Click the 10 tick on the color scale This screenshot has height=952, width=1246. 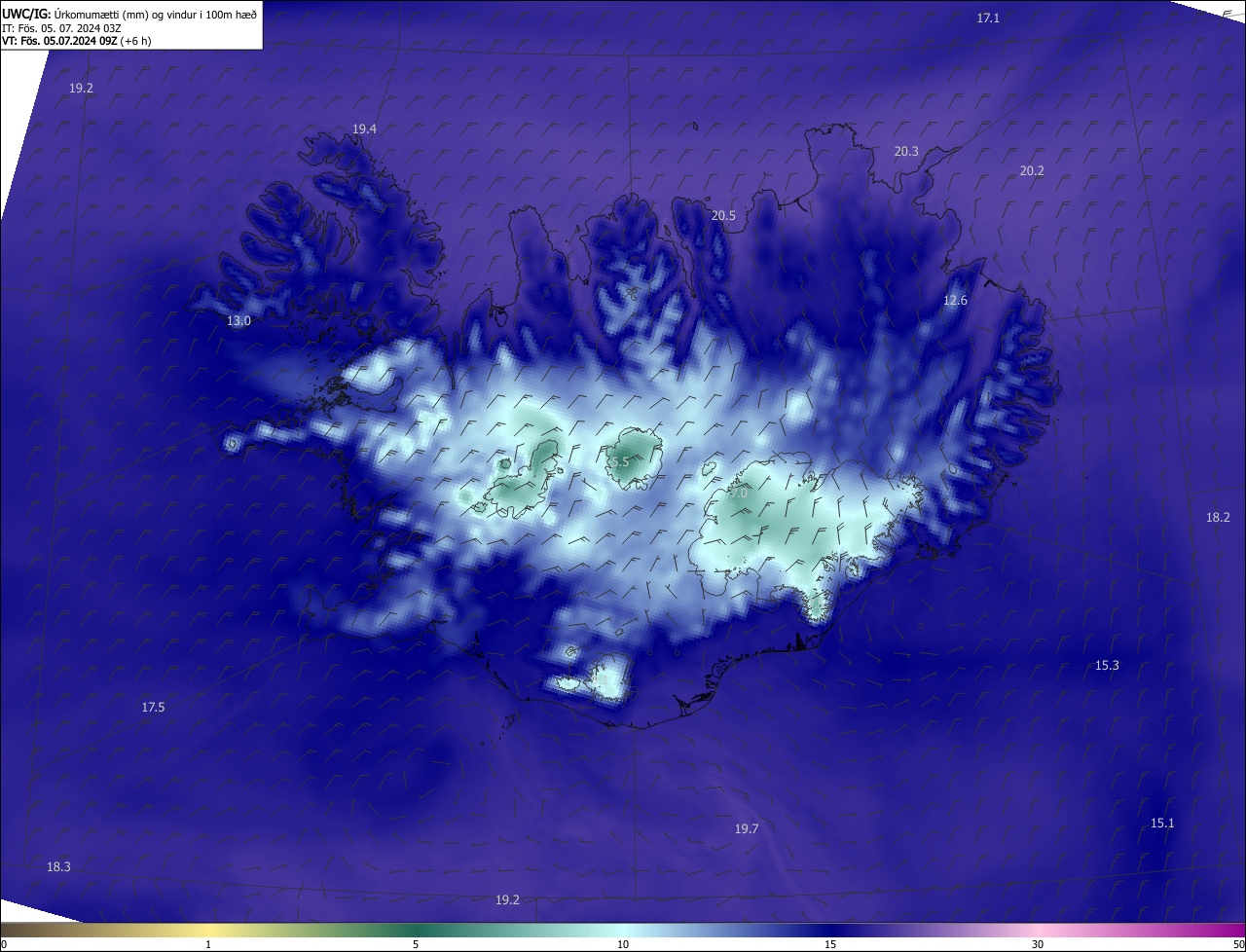point(623,944)
